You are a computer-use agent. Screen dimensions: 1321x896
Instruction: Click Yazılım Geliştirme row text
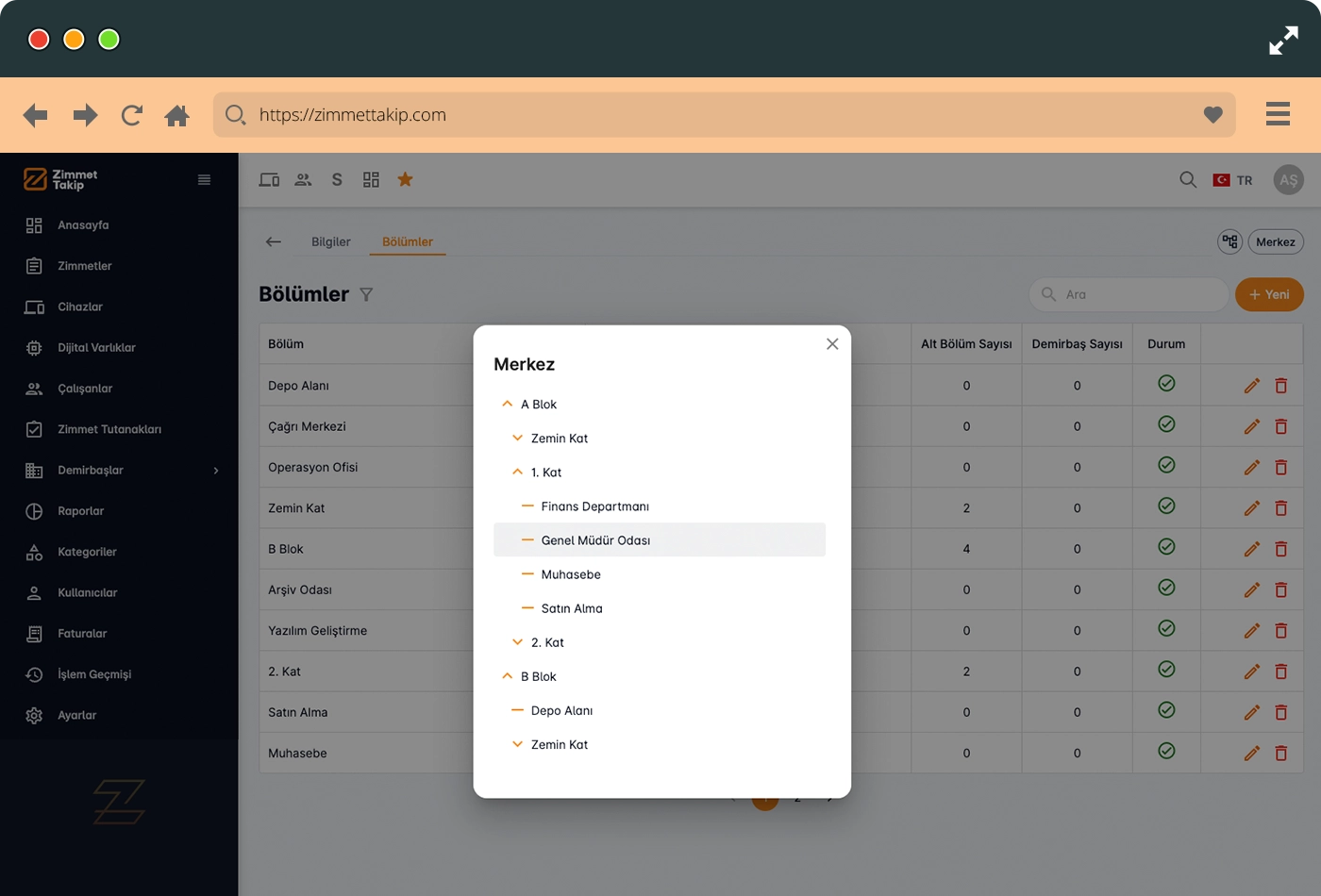(317, 631)
